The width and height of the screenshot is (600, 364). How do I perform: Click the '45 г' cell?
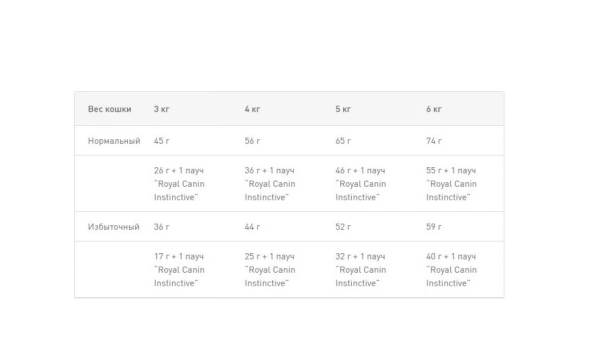coord(161,141)
